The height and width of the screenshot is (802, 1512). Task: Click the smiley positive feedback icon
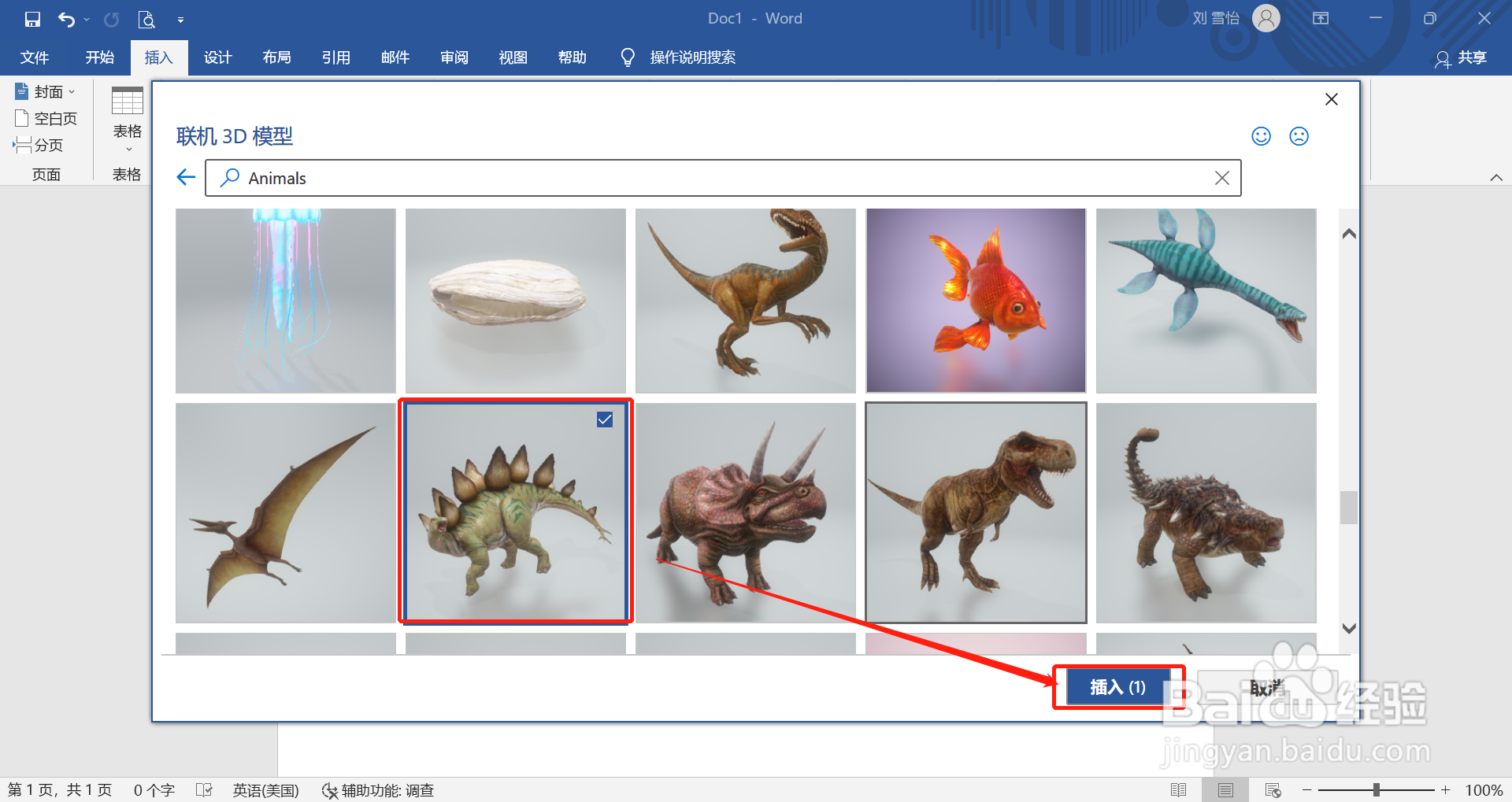click(x=1262, y=136)
